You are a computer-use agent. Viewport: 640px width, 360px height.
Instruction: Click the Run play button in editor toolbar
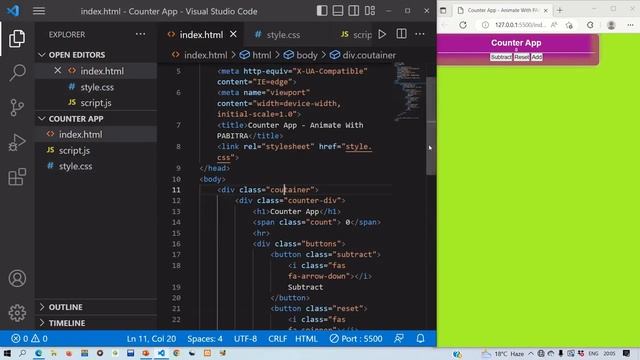pos(382,34)
